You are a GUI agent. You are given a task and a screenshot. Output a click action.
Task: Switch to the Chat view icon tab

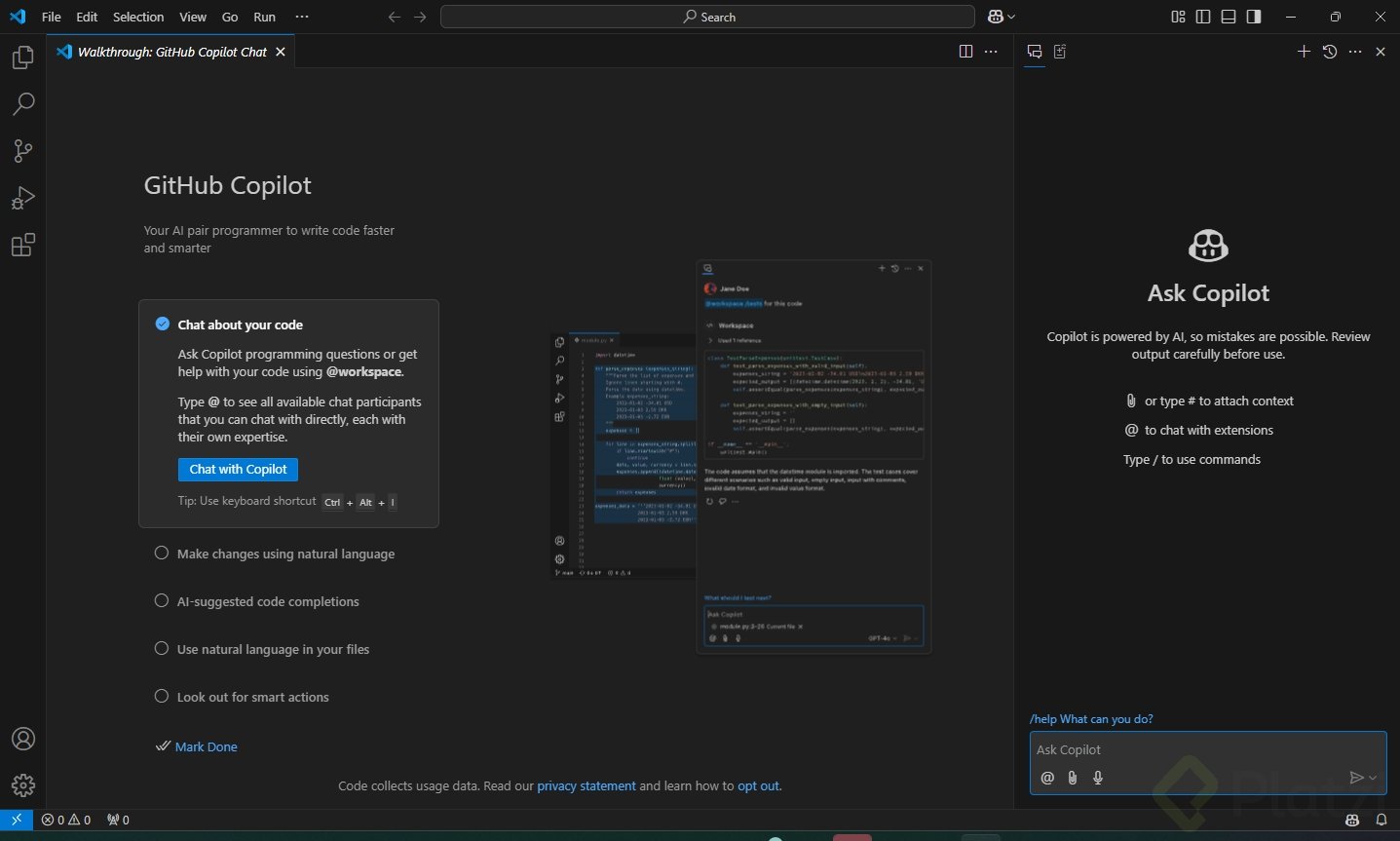(1035, 52)
